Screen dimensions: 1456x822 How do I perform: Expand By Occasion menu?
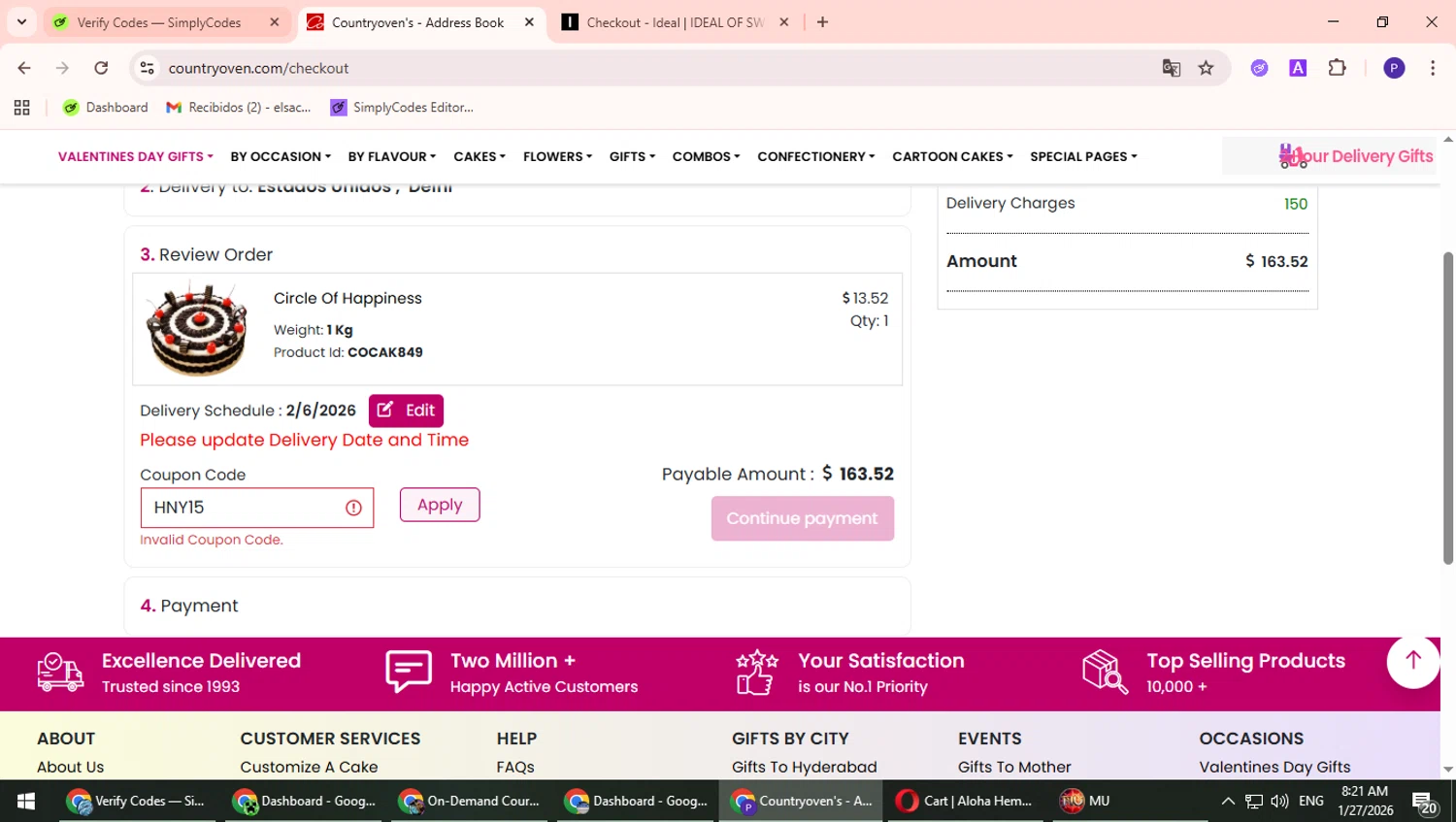point(281,156)
